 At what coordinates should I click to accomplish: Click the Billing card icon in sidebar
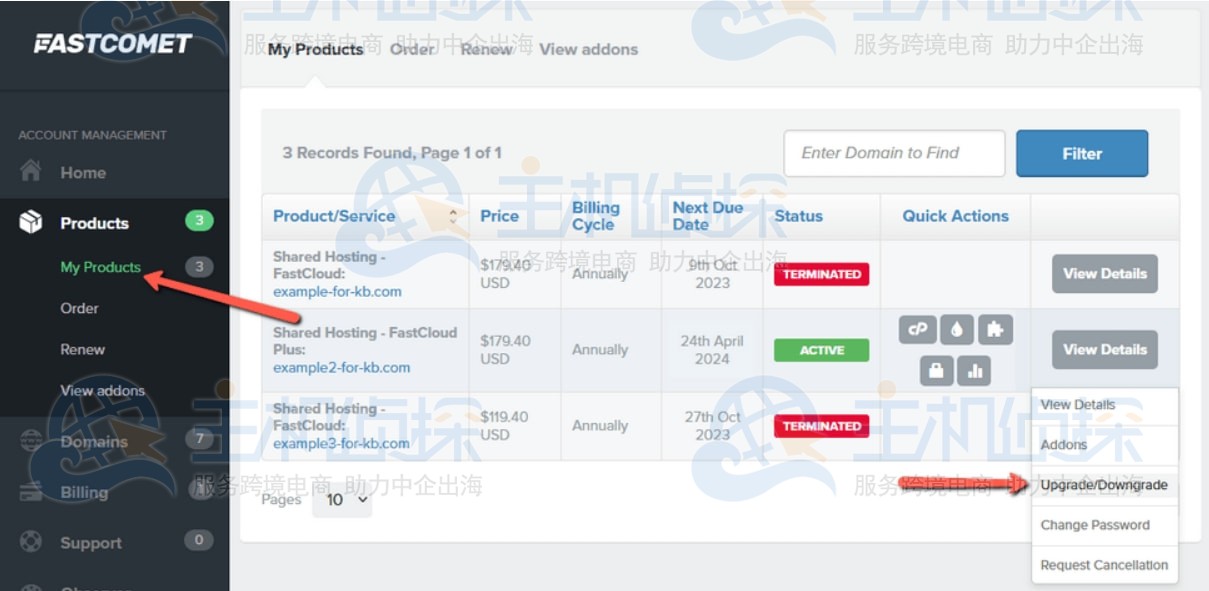click(x=31, y=491)
